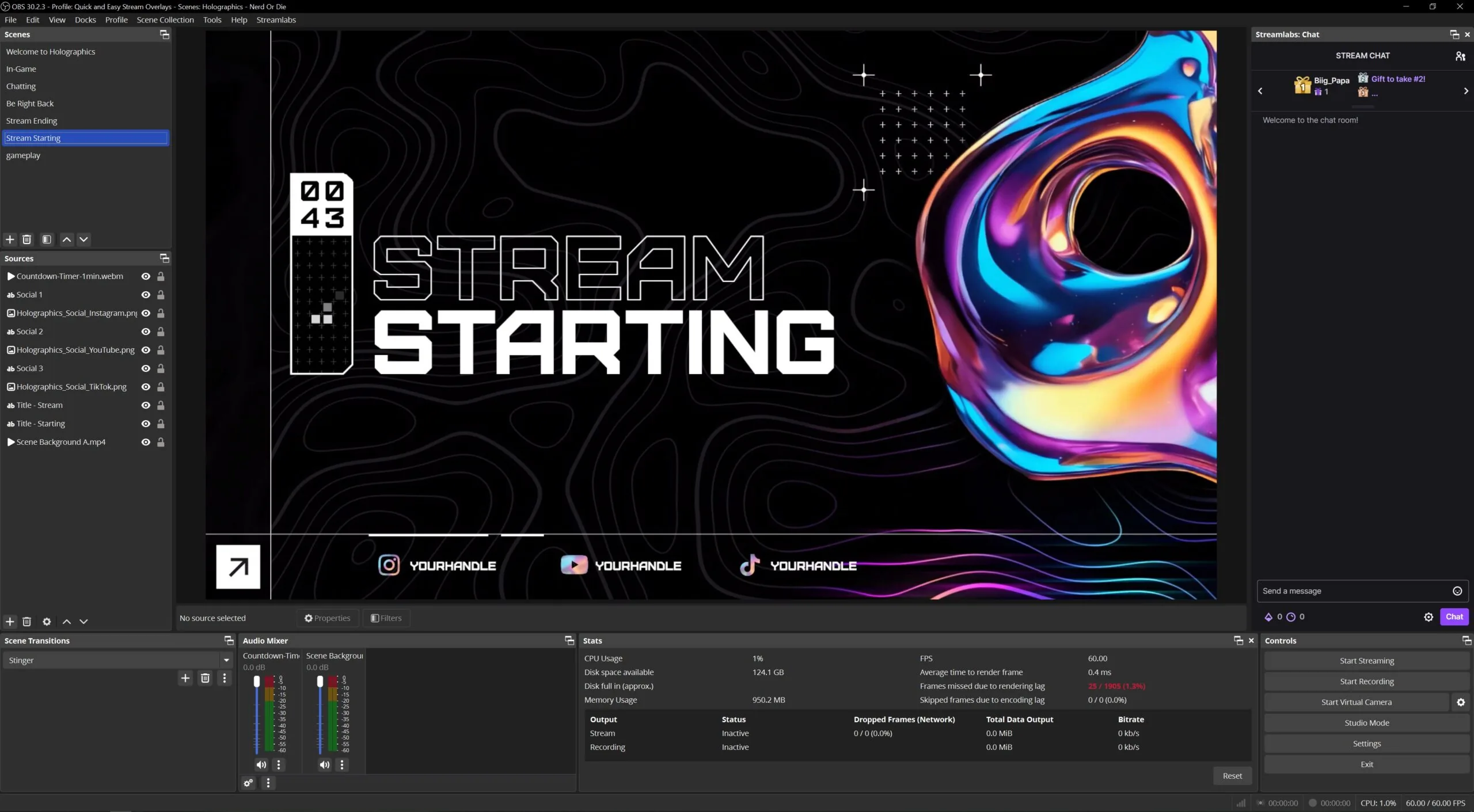Hide the Title - Stream source
1474x812 pixels.
(x=146, y=405)
